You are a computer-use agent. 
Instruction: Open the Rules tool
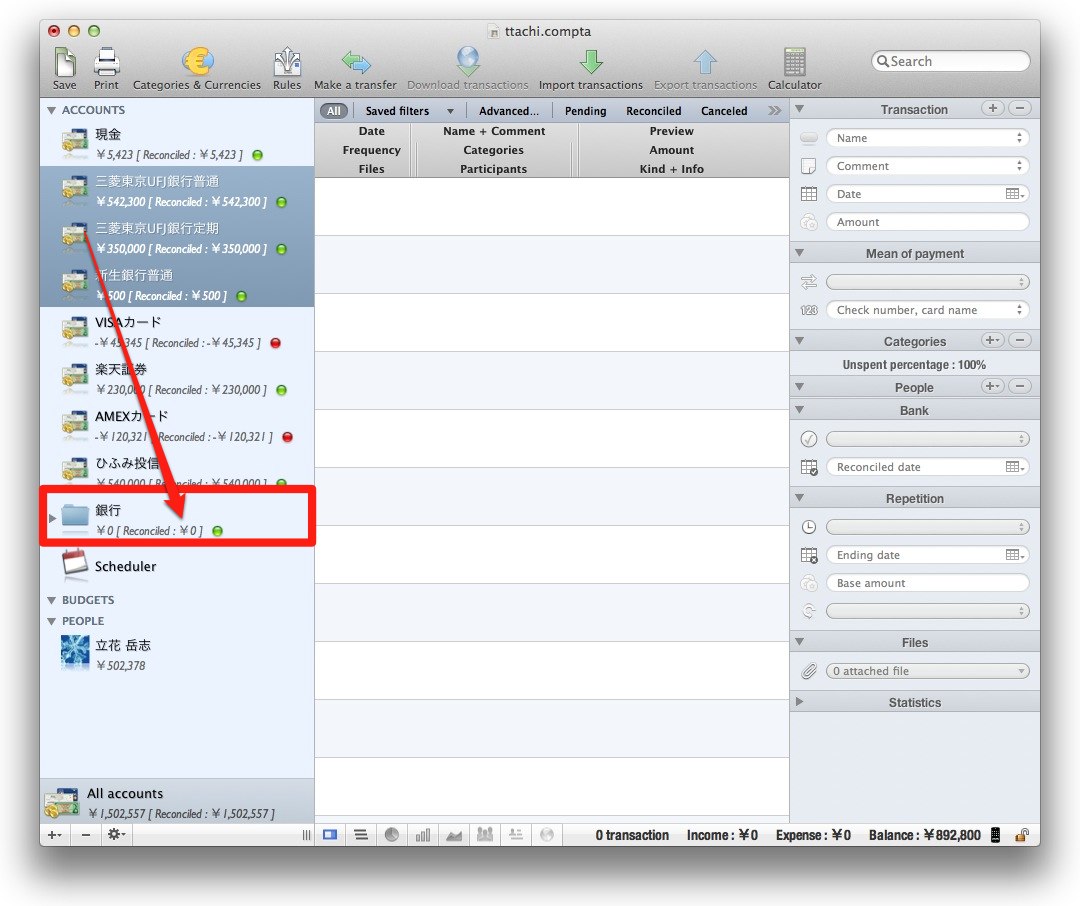point(287,64)
